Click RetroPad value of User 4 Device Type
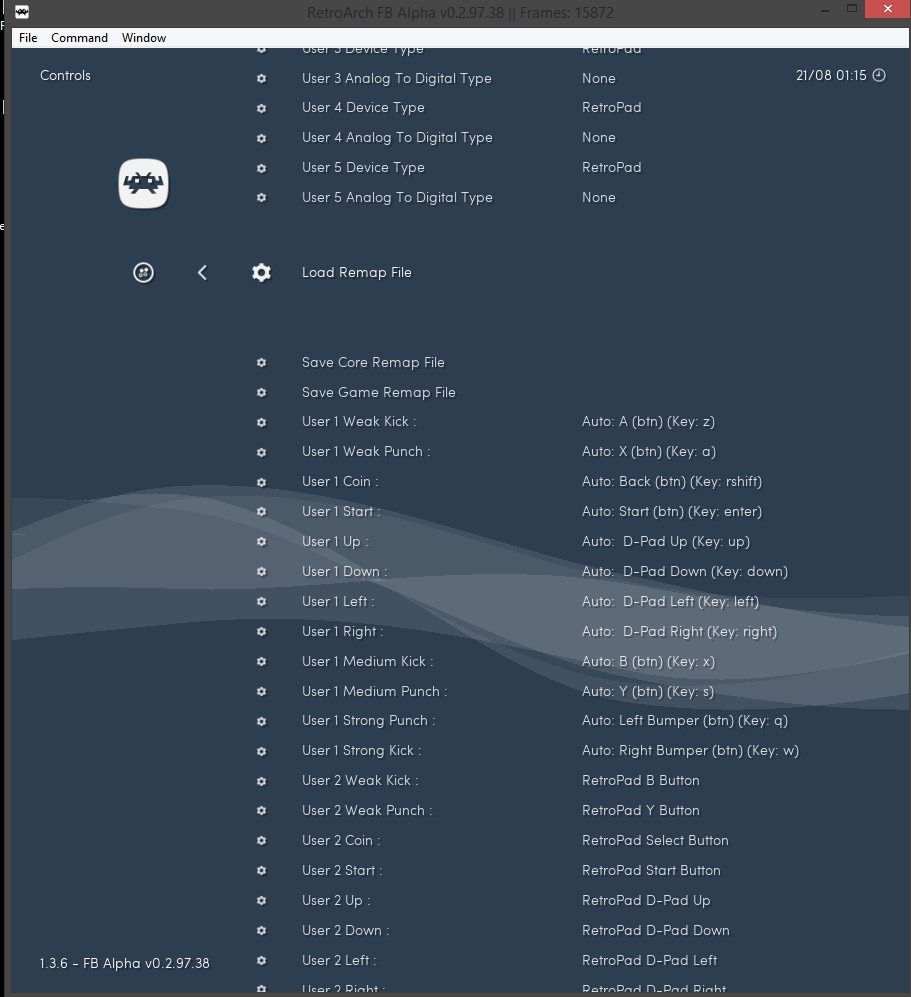The width and height of the screenshot is (911, 997). pos(612,107)
